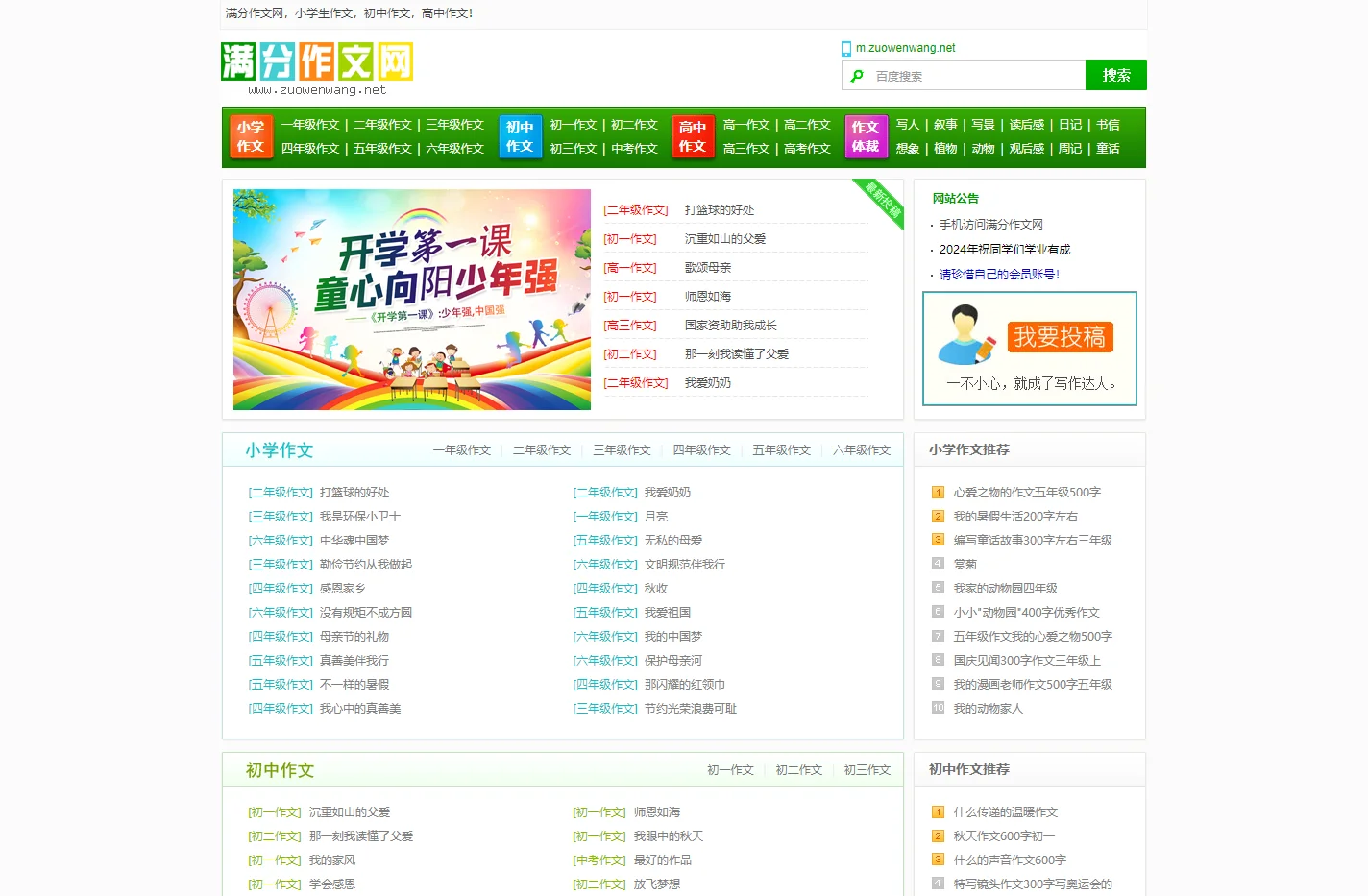Open recommended 什么传递的温暖作文
The width and height of the screenshot is (1368, 896).
click(1005, 812)
